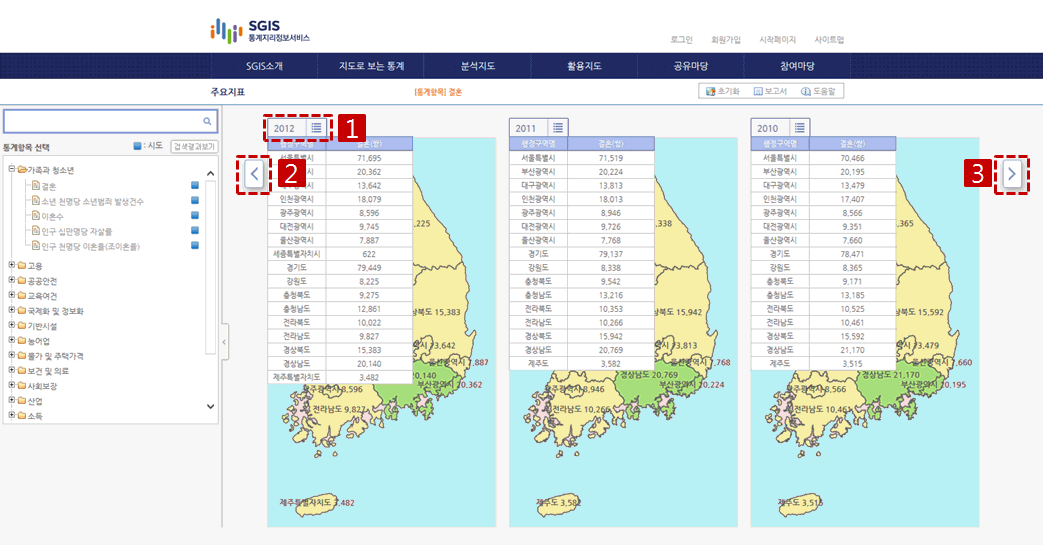Screen dimensions: 1043x545
Task: Expand the 농어업 folder
Action: (x=11, y=340)
